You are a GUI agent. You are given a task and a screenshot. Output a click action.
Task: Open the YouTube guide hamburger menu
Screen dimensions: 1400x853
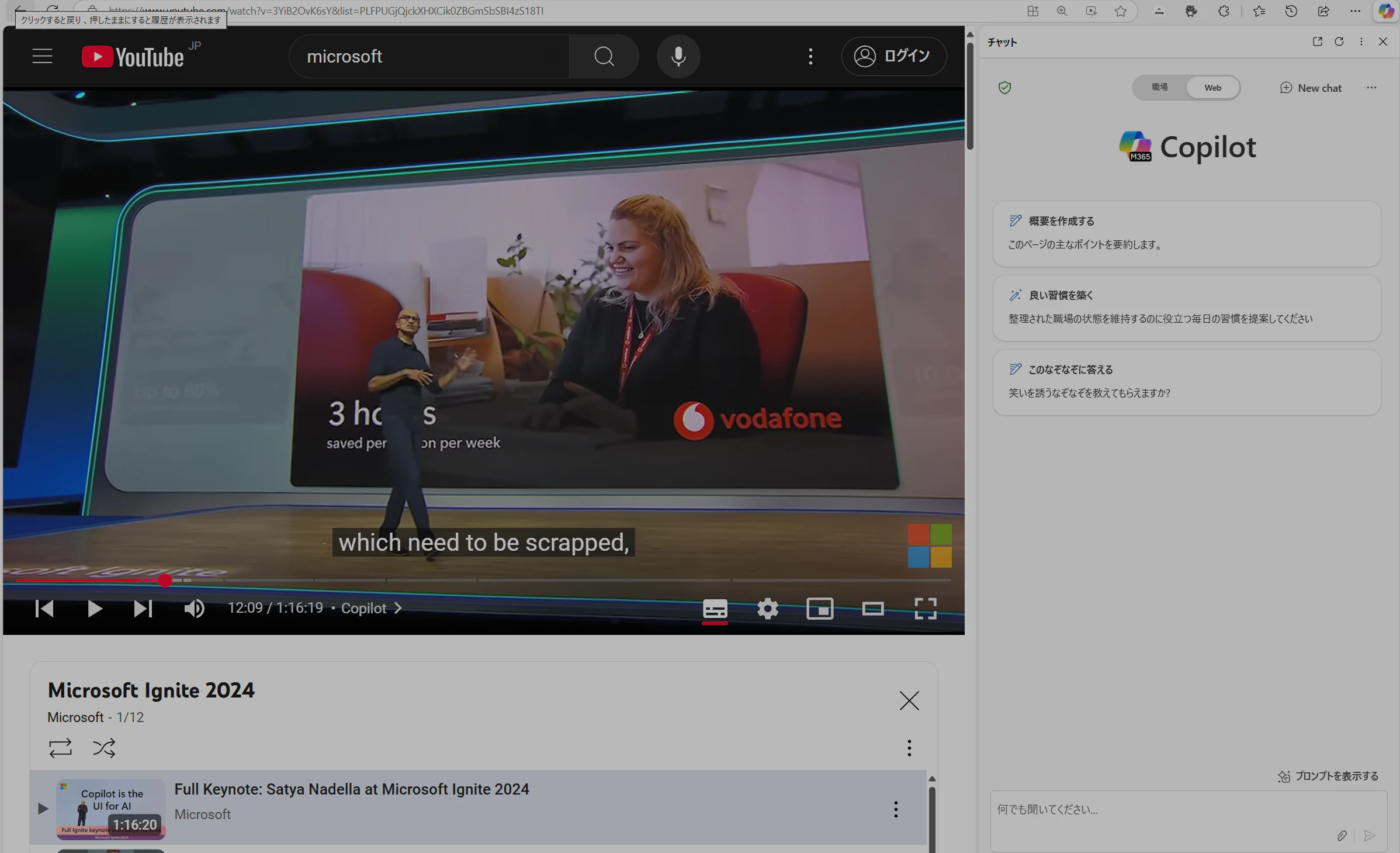(42, 56)
